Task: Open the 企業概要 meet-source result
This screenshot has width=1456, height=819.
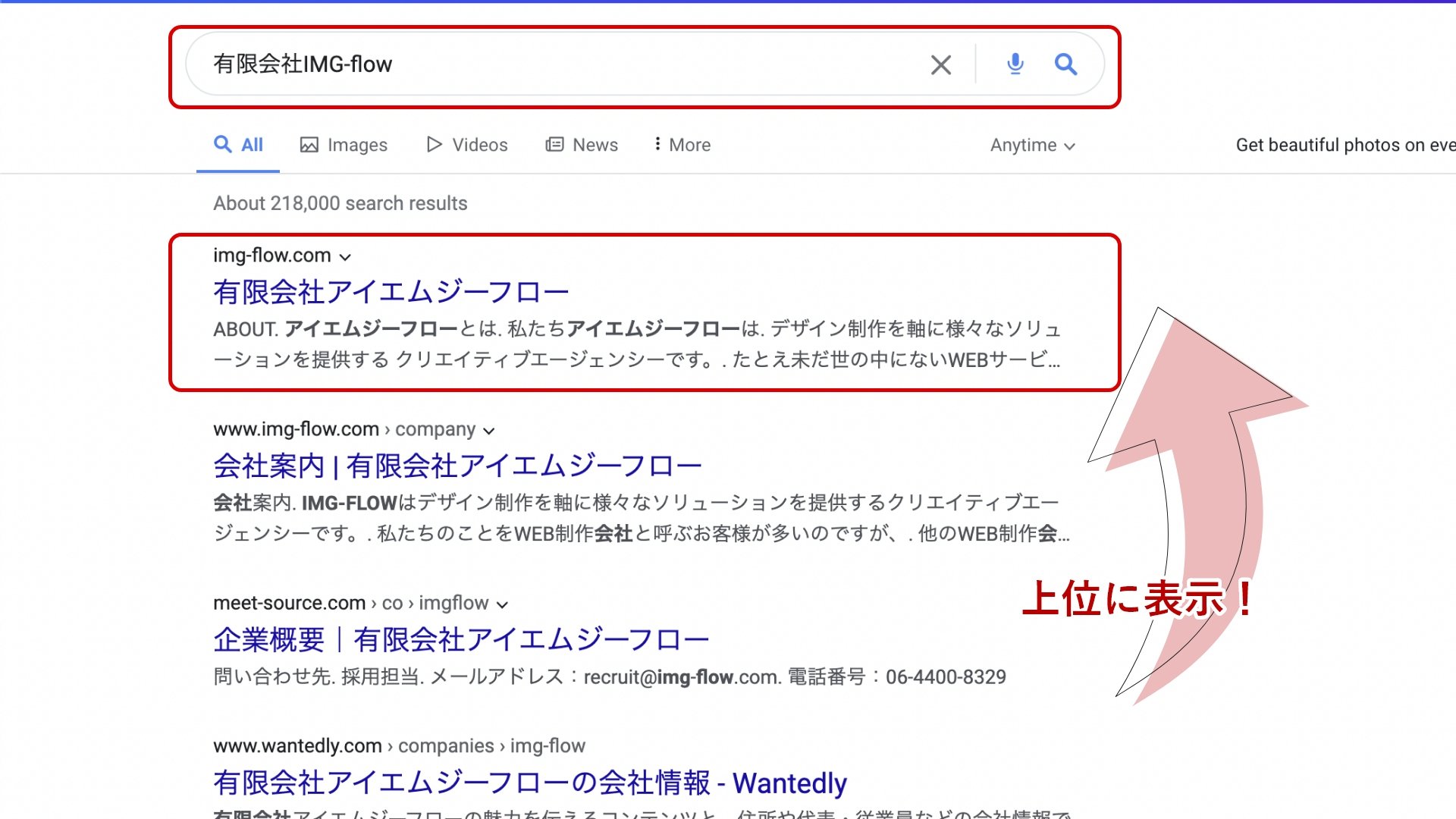Action: pos(460,639)
